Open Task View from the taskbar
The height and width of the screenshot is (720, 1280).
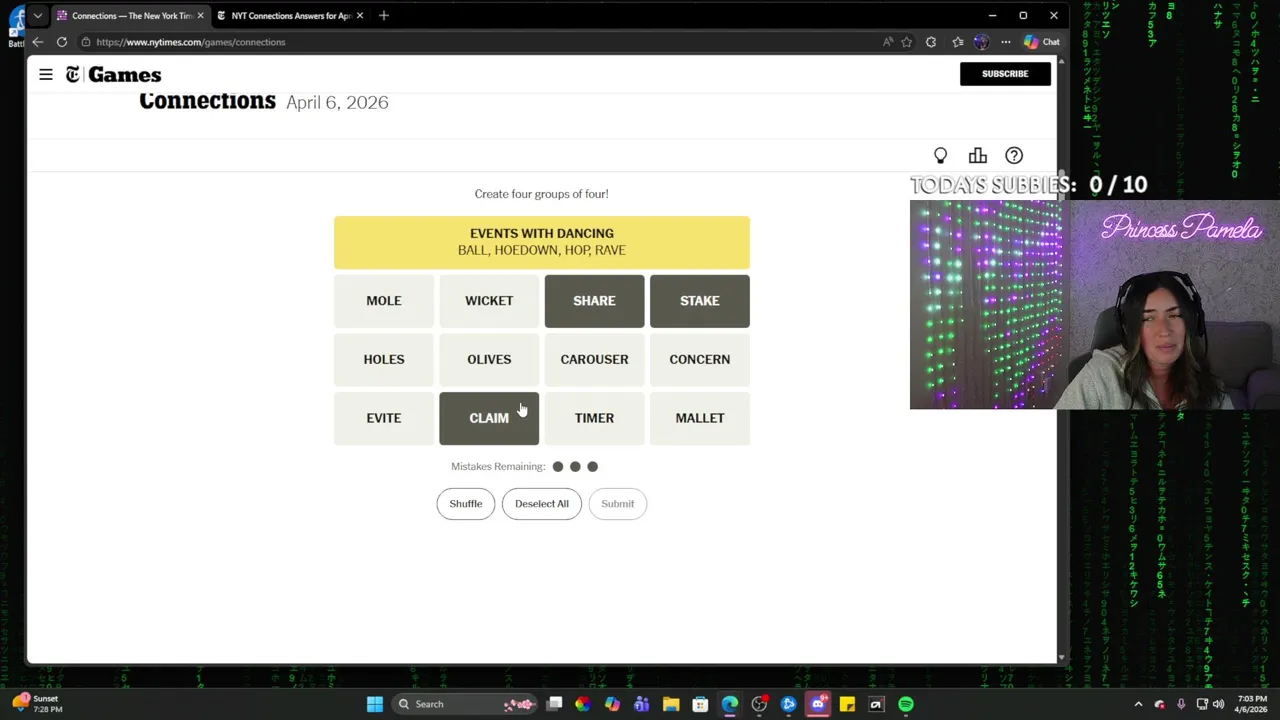(554, 704)
